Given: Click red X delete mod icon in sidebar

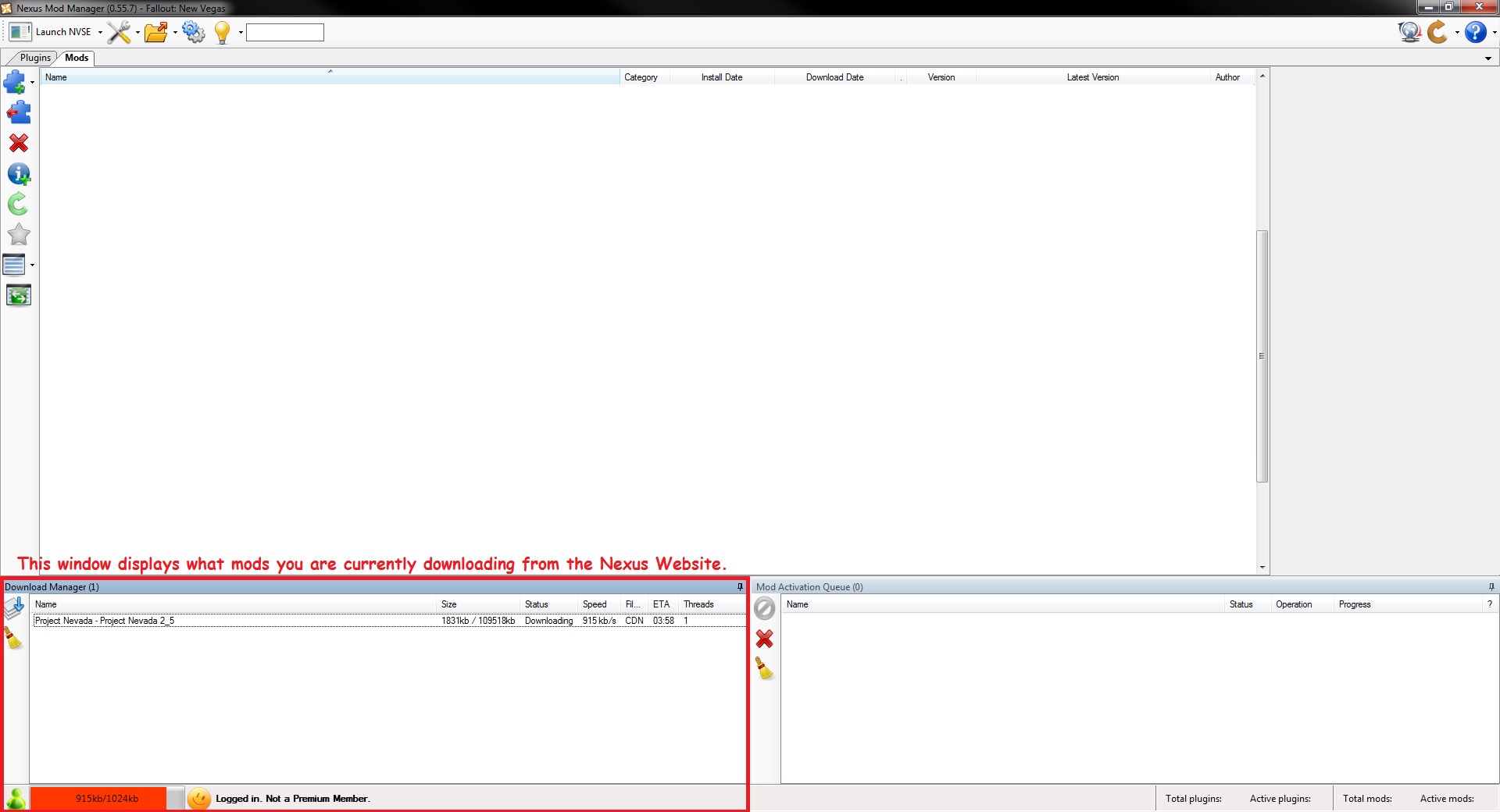Looking at the screenshot, I should point(19,143).
